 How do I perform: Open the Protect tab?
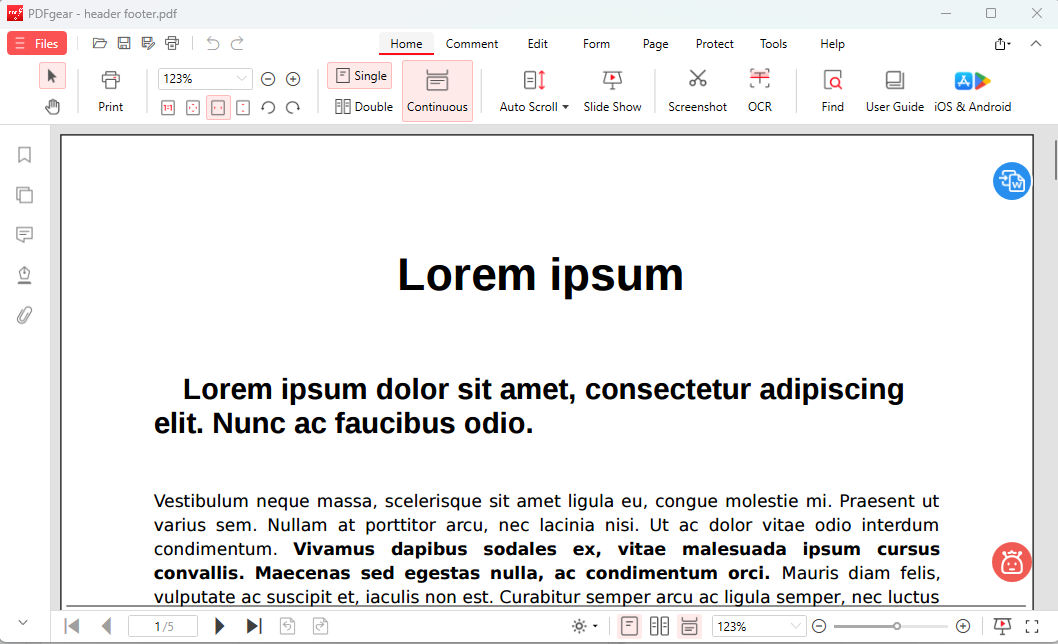point(715,44)
